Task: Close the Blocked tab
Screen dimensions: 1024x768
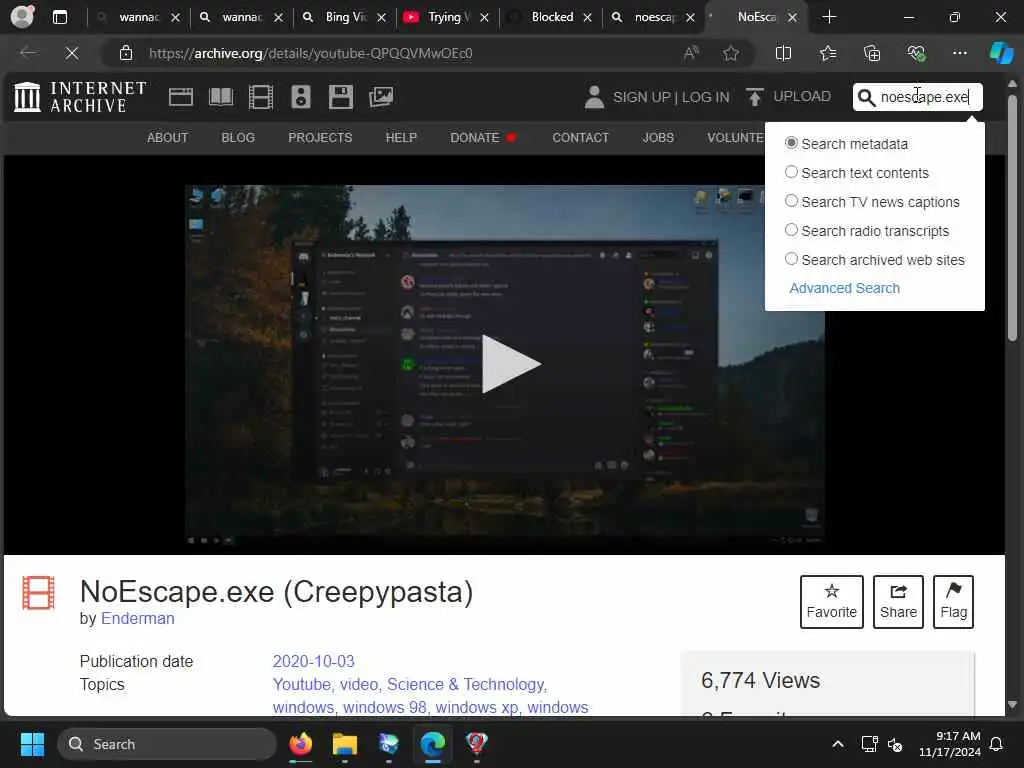Action: [x=587, y=18]
